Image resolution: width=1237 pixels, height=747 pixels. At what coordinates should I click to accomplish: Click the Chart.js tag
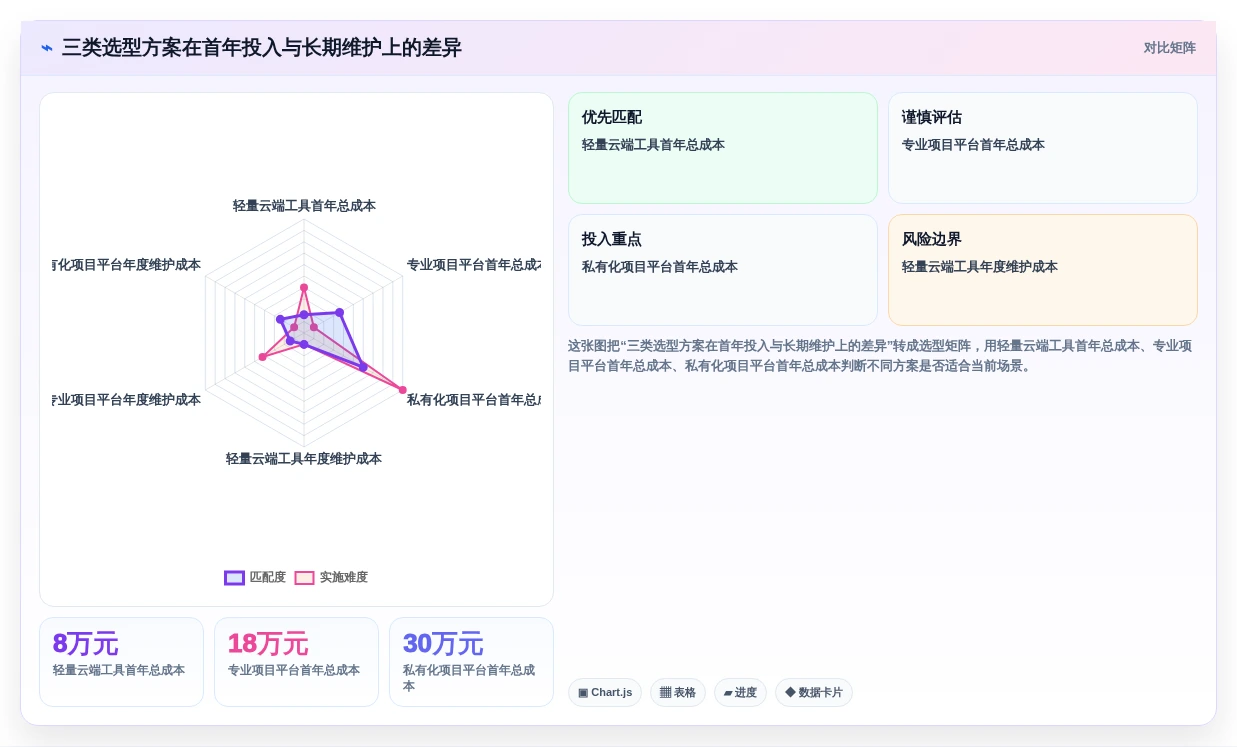point(605,693)
